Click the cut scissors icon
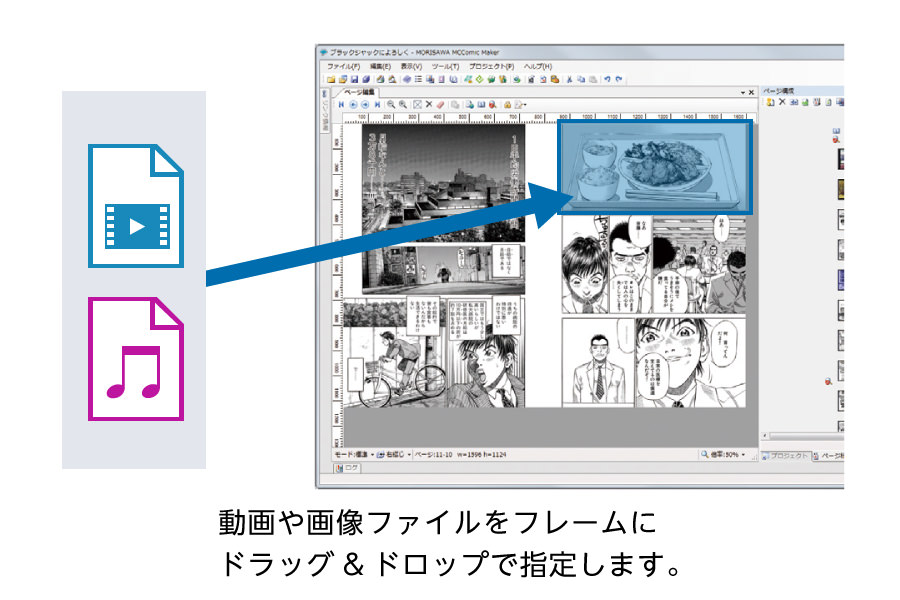The height and width of the screenshot is (600, 900). [569, 79]
